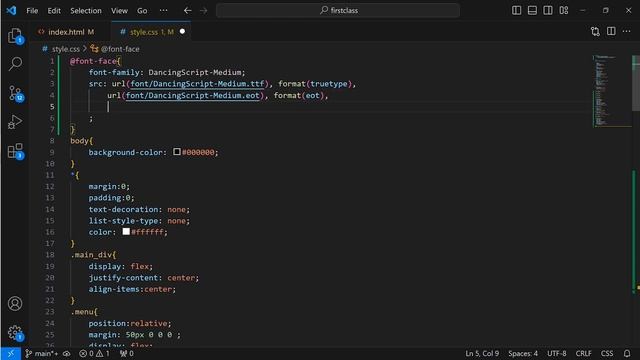The width and height of the screenshot is (640, 360).
Task: Click the 'justify-content: center;' line
Action: 144,278
